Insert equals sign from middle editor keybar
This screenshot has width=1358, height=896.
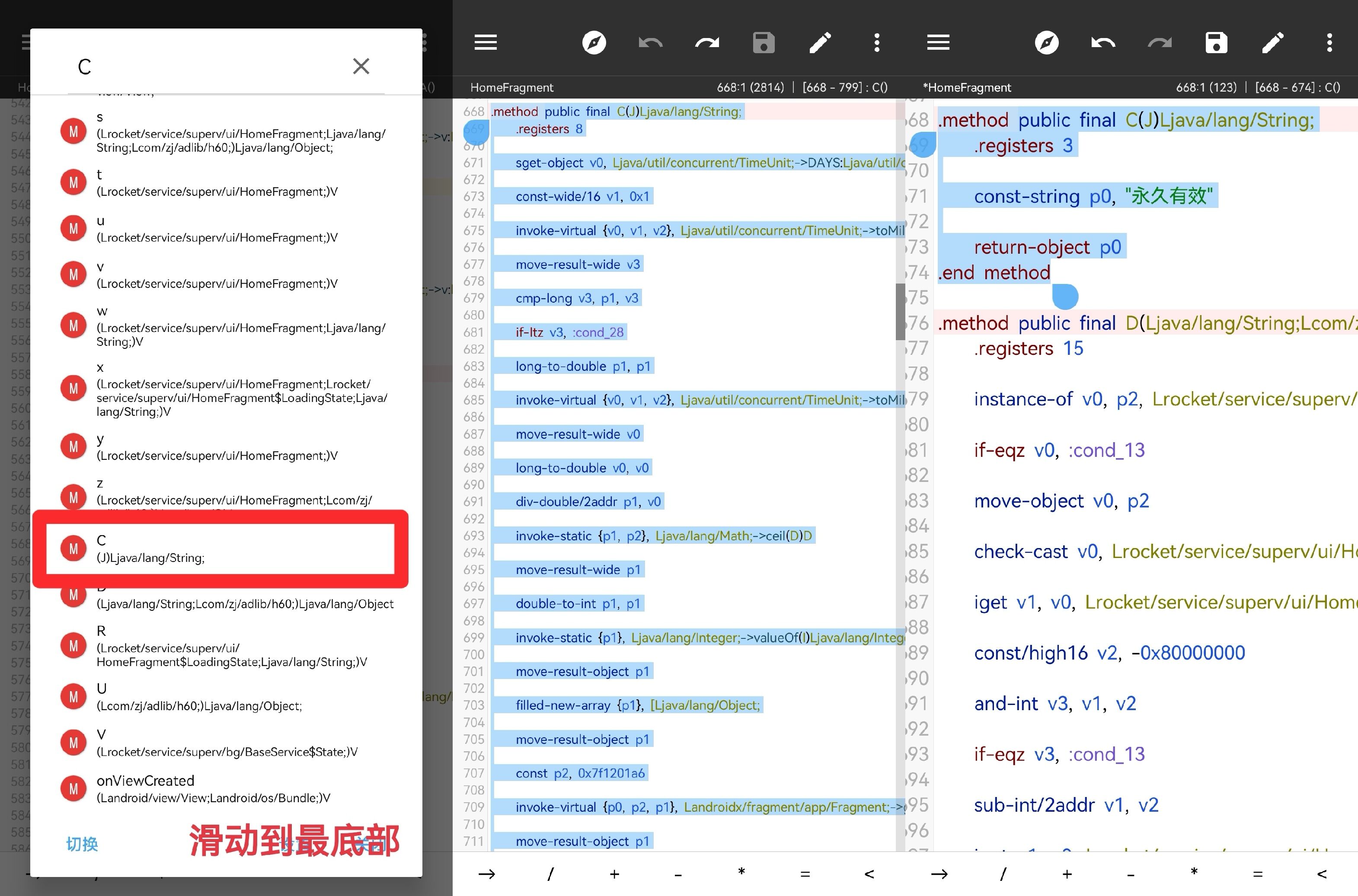pos(805,874)
